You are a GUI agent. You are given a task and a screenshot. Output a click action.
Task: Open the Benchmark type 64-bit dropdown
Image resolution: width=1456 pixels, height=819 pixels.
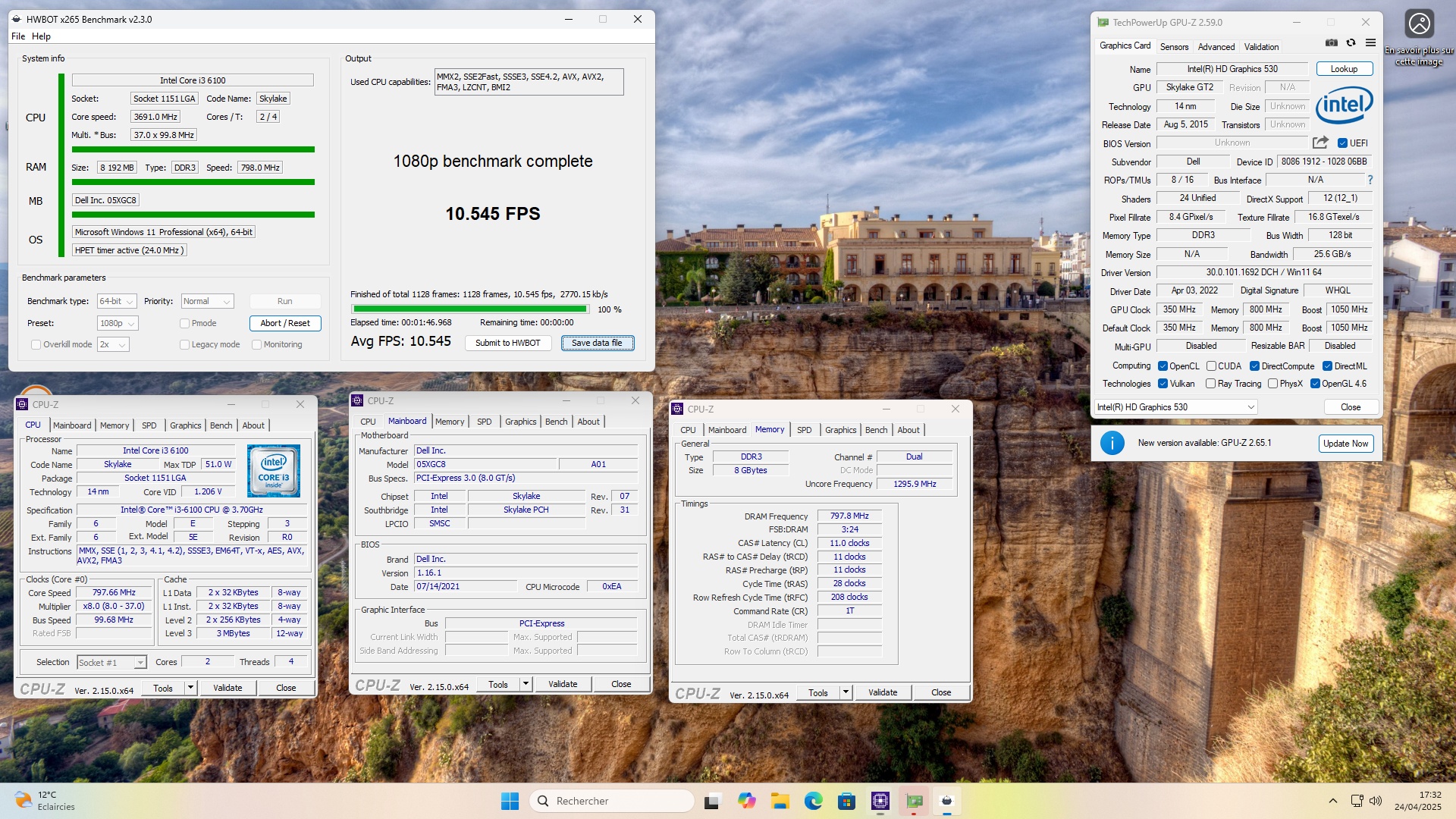[117, 301]
